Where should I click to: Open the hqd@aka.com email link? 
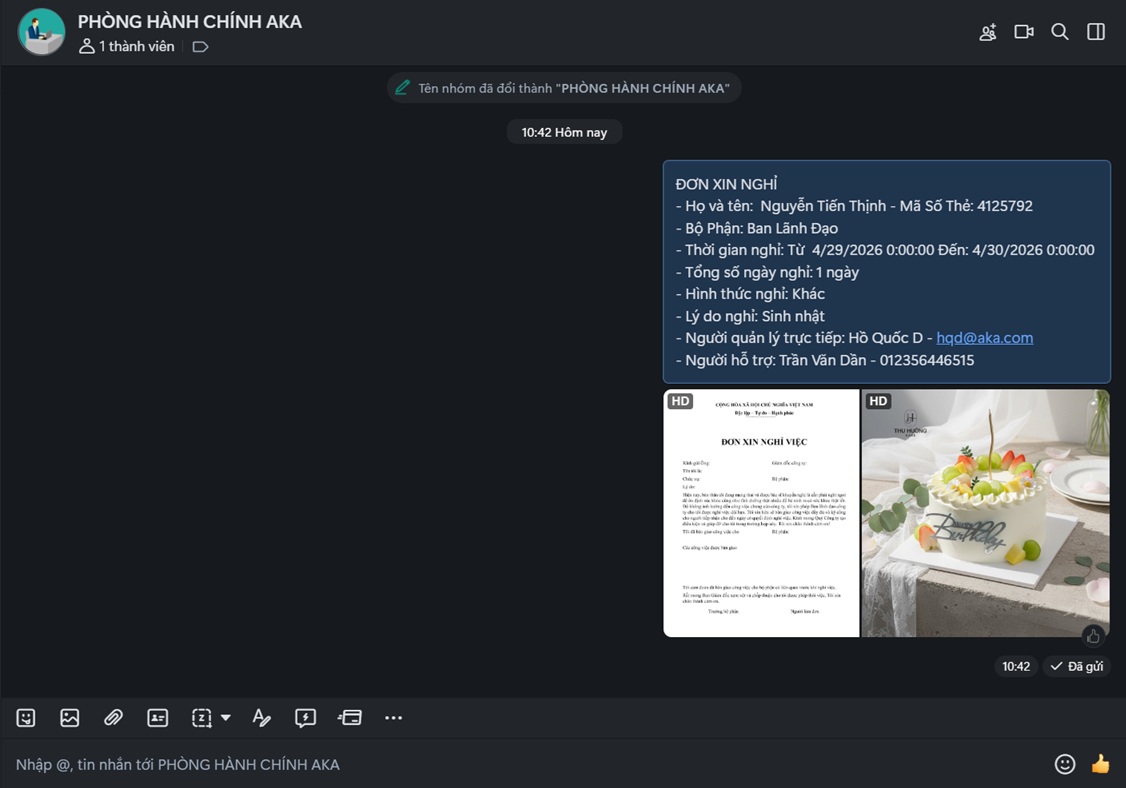[984, 338]
